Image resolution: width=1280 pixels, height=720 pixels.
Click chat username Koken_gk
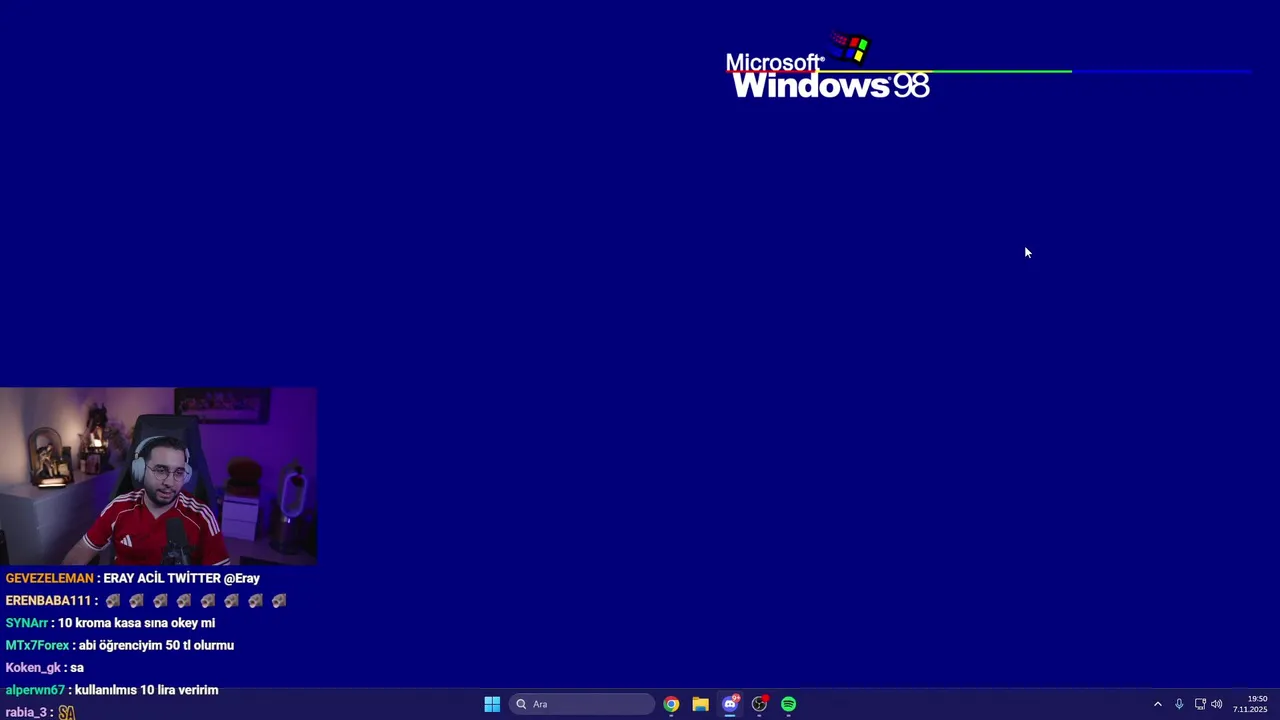click(x=33, y=667)
